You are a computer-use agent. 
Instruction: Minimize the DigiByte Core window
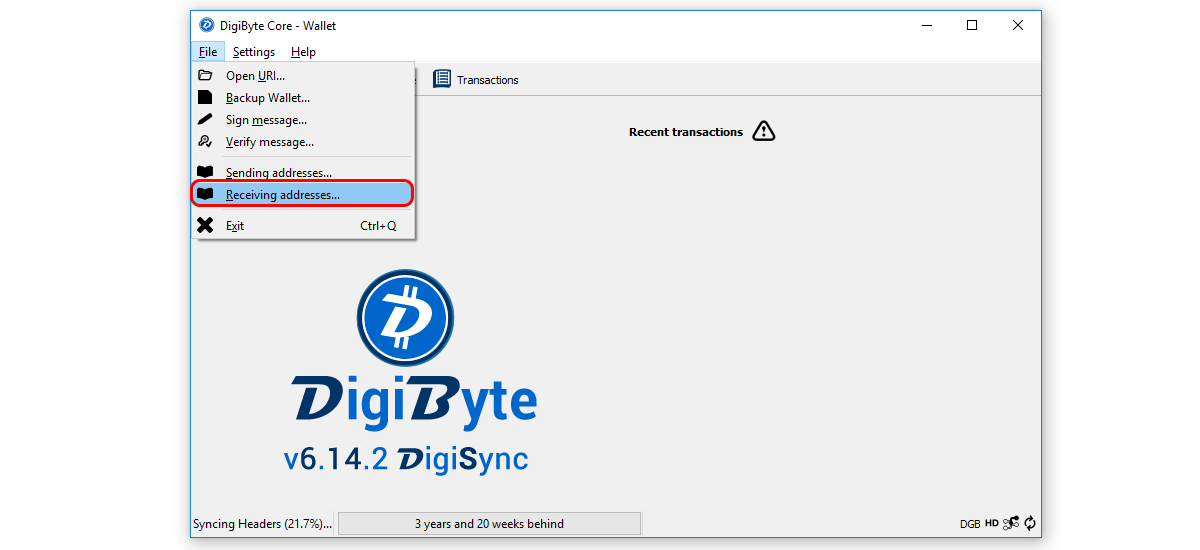(x=925, y=26)
